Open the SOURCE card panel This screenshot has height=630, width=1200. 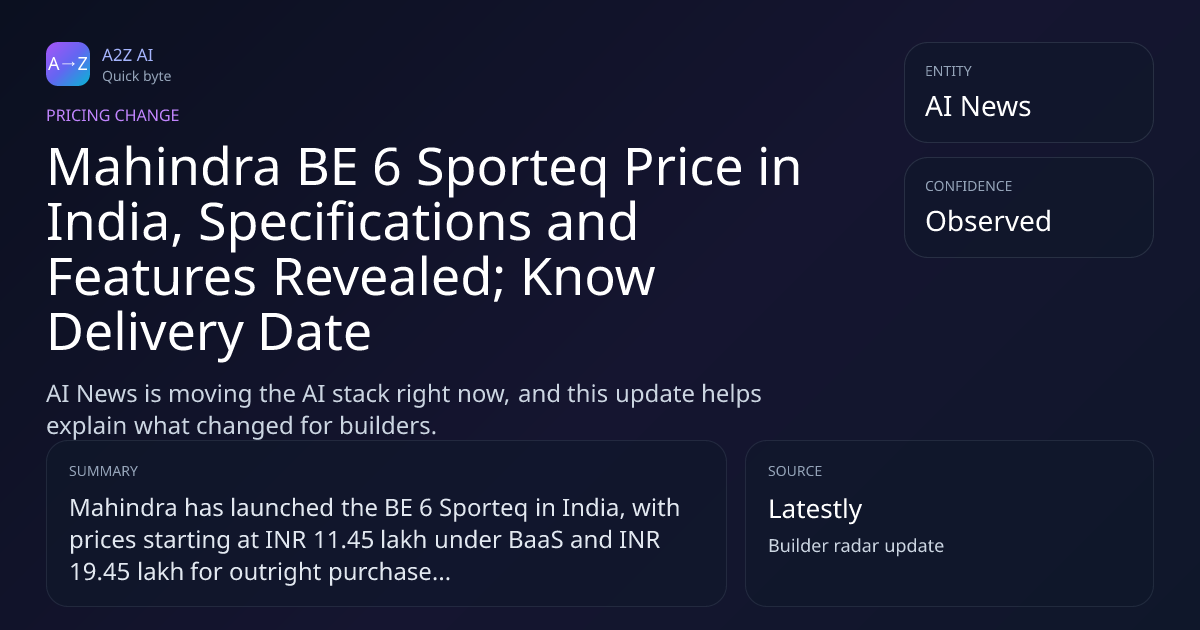(949, 523)
